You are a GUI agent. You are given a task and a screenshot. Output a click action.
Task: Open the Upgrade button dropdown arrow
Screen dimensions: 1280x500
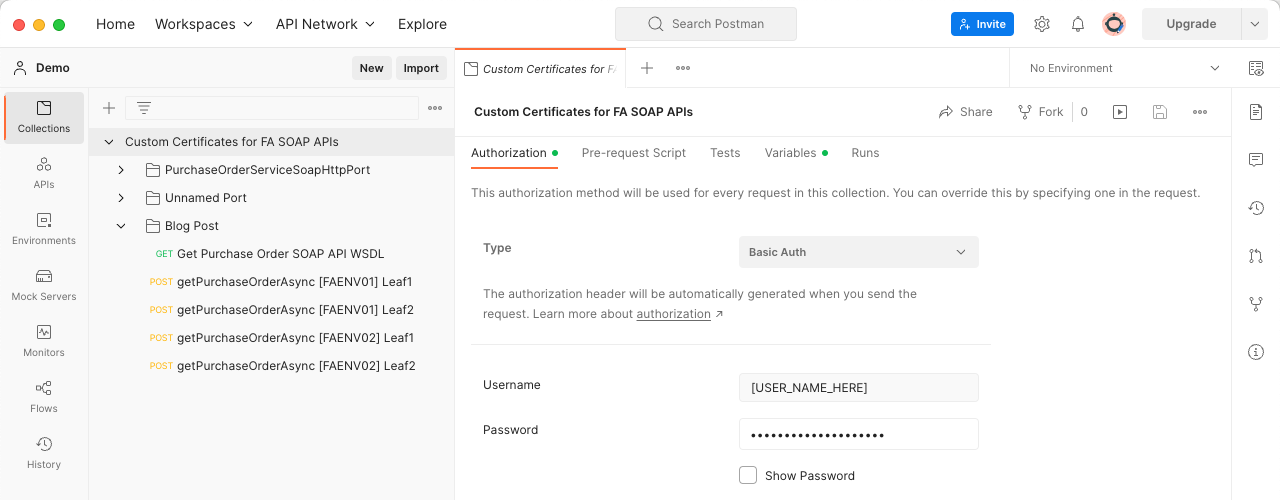click(x=1255, y=24)
